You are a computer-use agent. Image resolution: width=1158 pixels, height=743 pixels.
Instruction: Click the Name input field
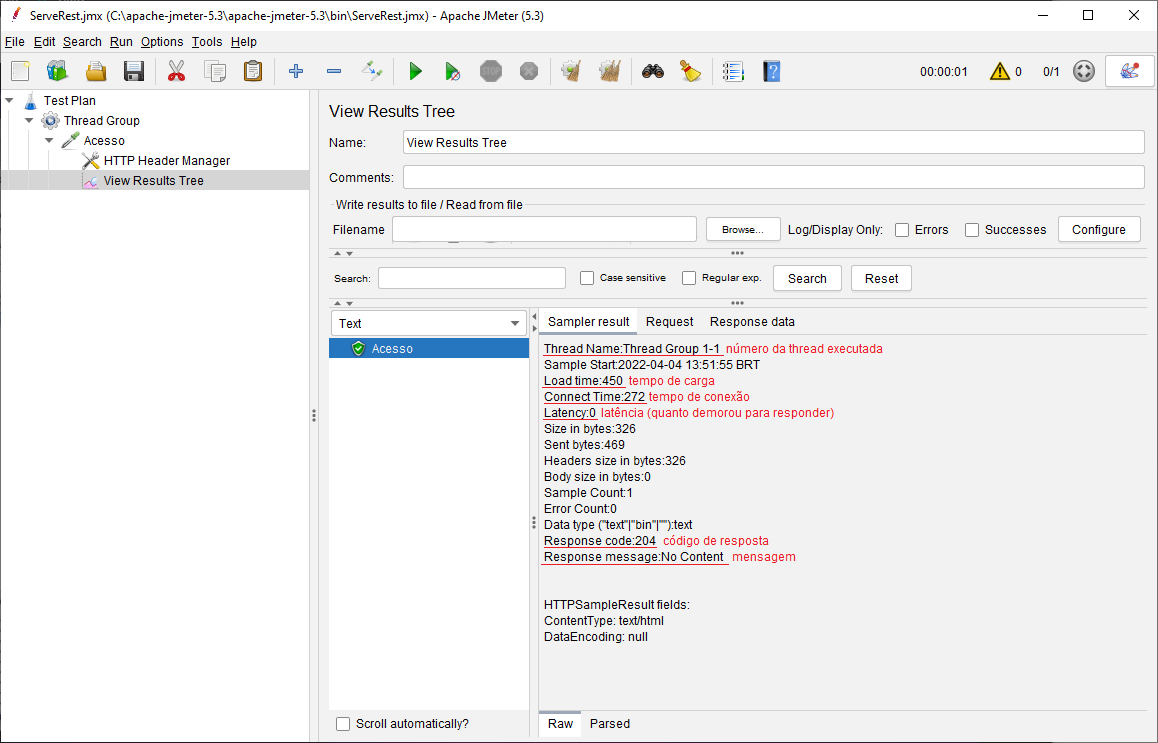click(773, 143)
